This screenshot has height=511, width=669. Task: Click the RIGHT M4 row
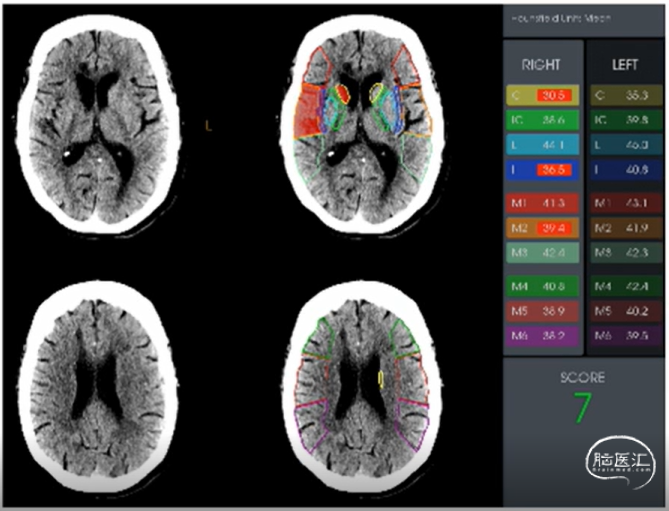(x=542, y=286)
